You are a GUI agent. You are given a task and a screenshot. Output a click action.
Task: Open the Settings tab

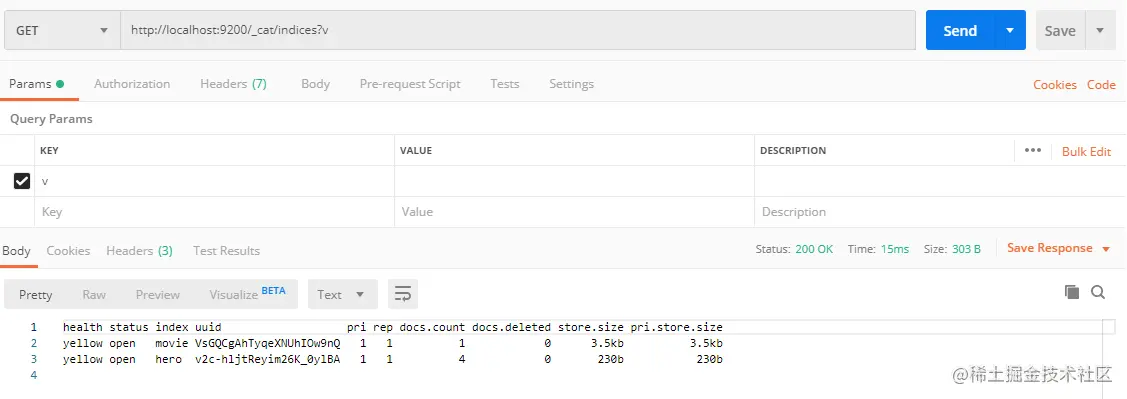tap(571, 84)
